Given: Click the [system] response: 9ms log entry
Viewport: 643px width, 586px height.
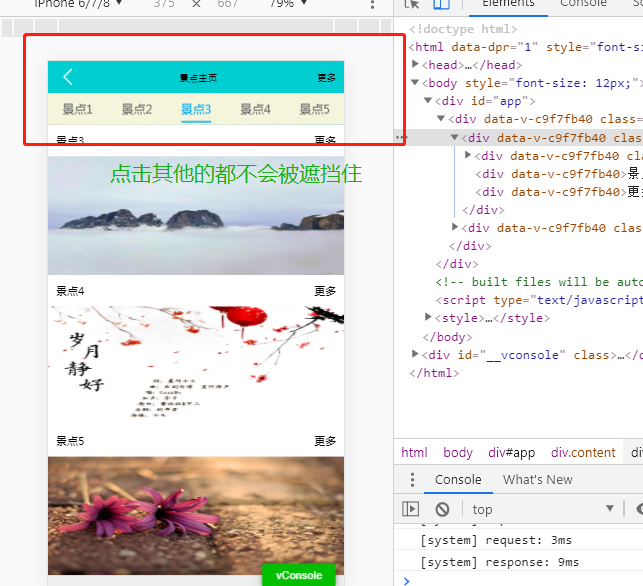Looking at the screenshot, I should pos(499,562).
